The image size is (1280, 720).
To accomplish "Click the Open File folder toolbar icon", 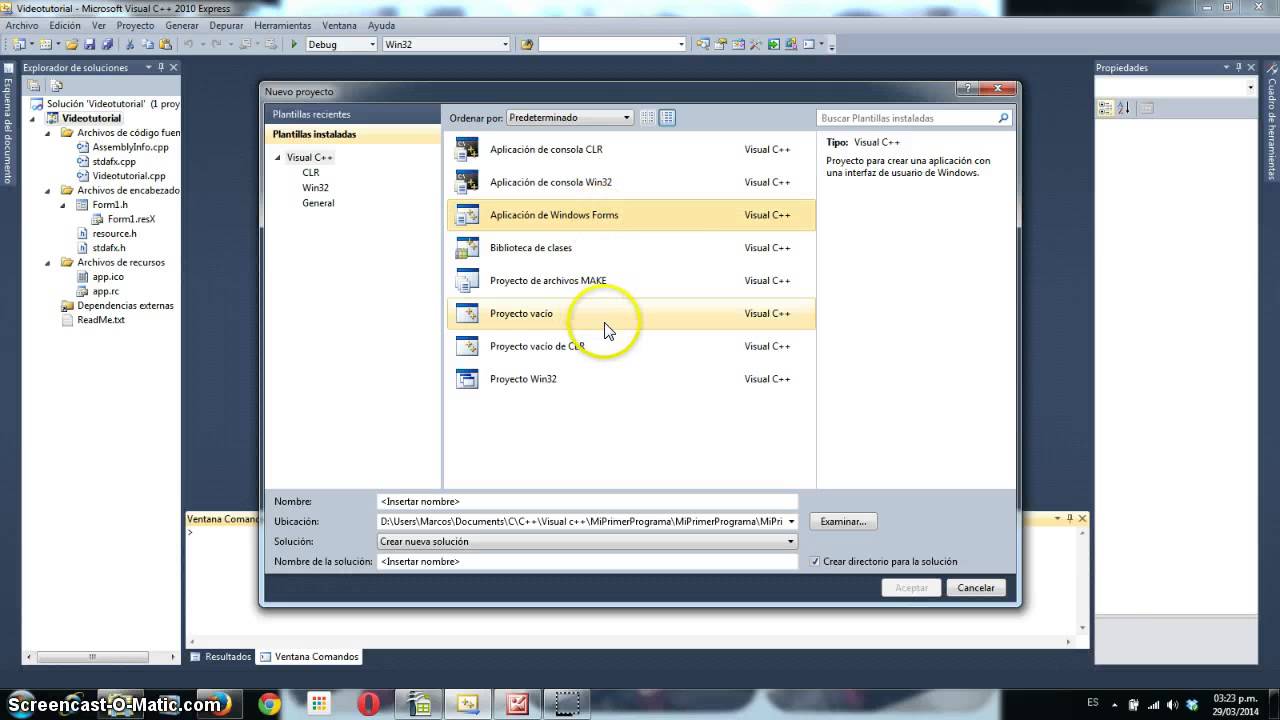I will (73, 44).
